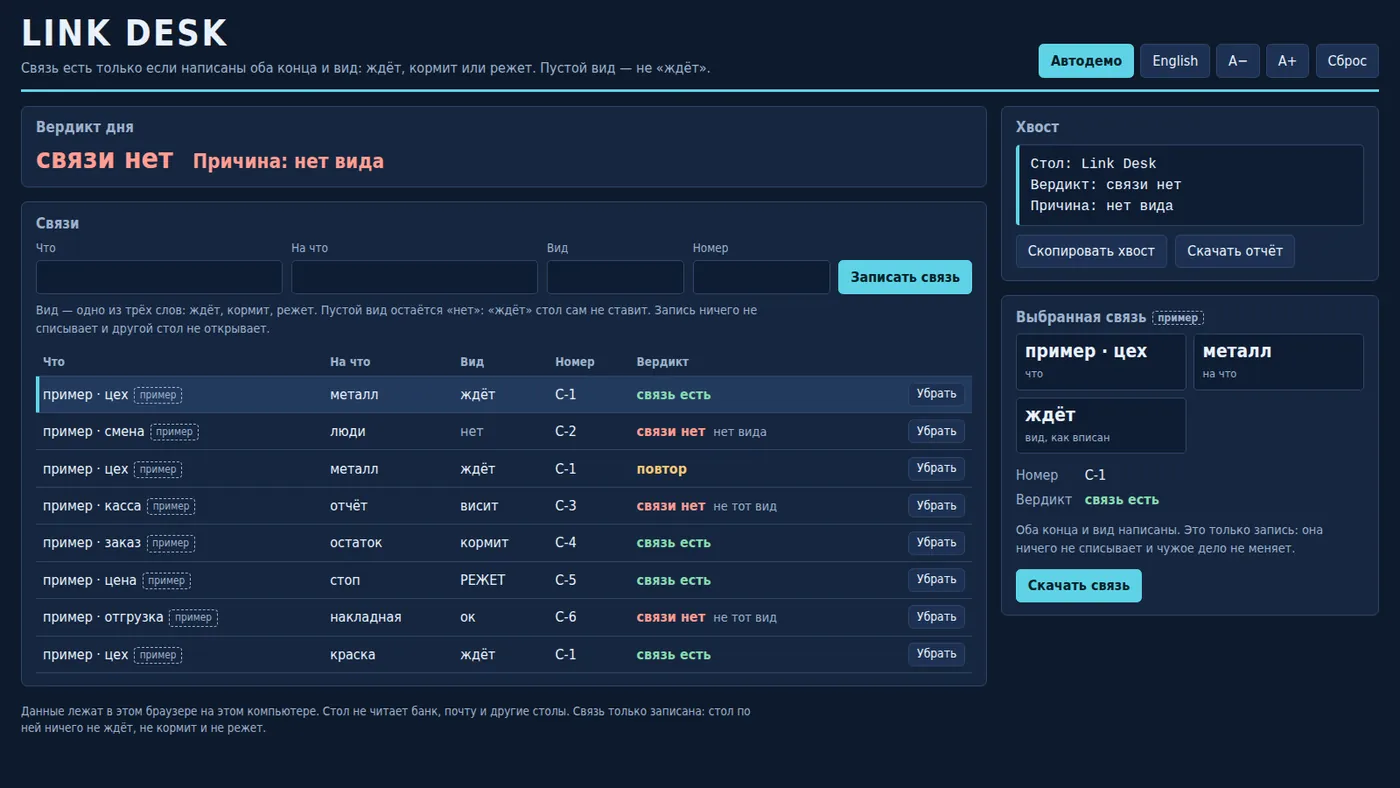Screen dimensions: 1400x788
Task: Click number C-3 in the table
Action: (x=566, y=506)
